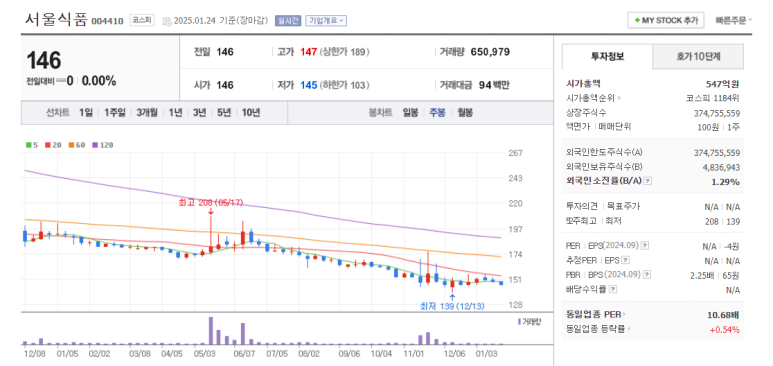The width and height of the screenshot is (773, 366).
Task: Click the 거래량 value 650,979
Action: click(x=490, y=52)
